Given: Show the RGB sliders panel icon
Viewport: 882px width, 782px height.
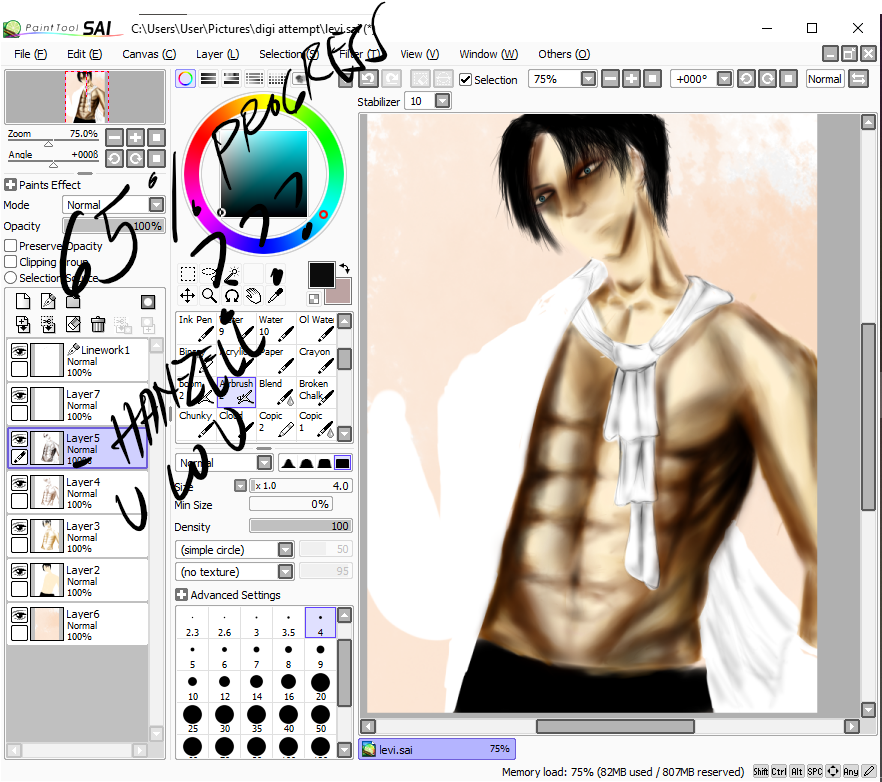Looking at the screenshot, I should [208, 79].
